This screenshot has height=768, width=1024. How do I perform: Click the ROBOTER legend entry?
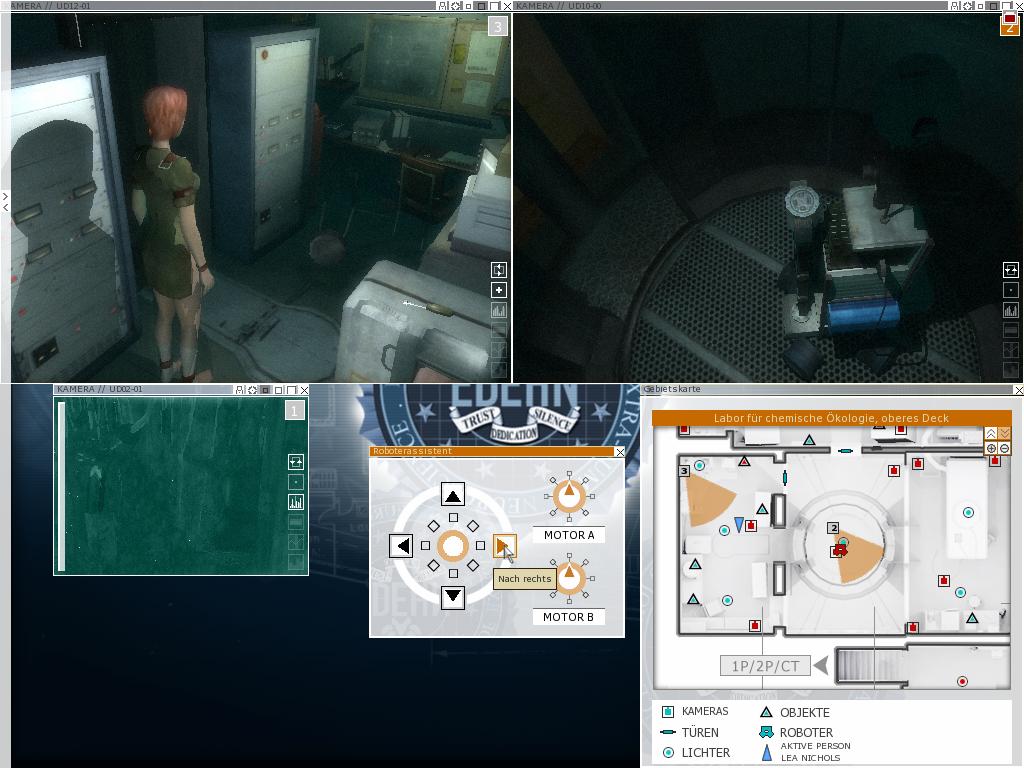click(x=796, y=733)
